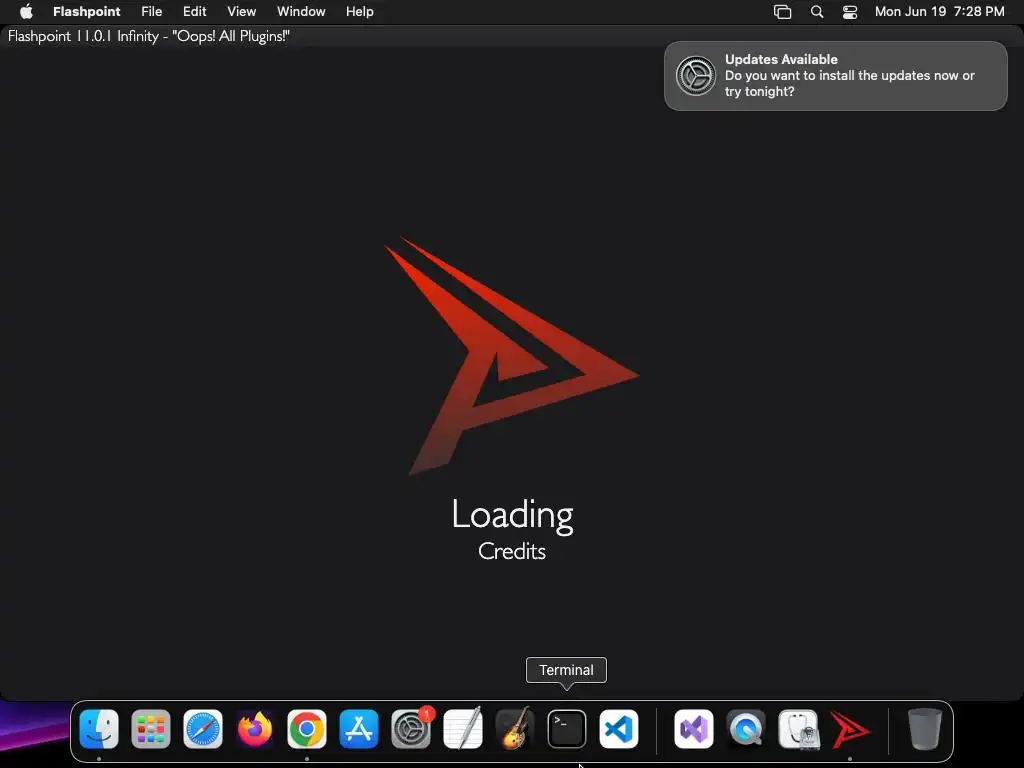Click the gear icon in the Updates notification
Viewport: 1024px width, 768px height.
pos(695,76)
